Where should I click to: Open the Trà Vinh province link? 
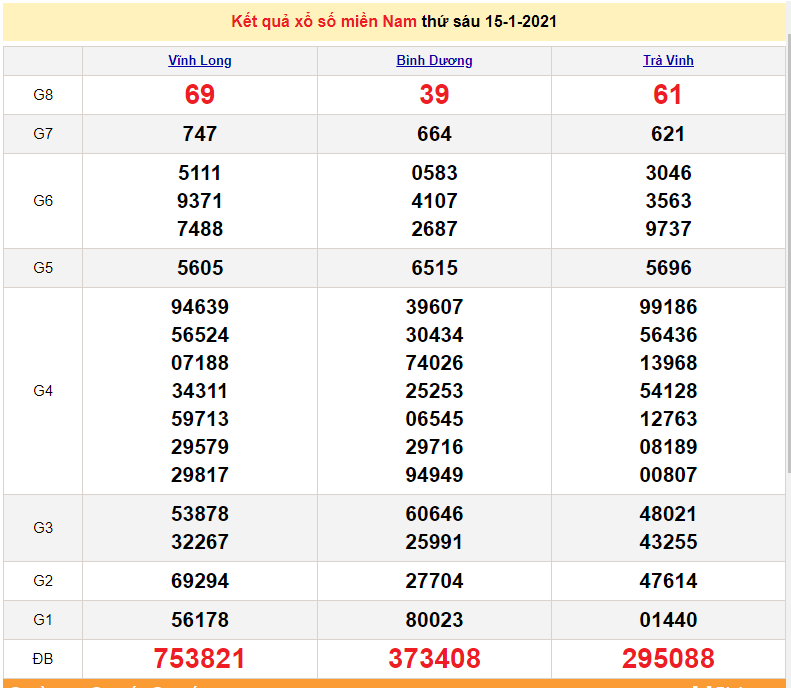[668, 60]
